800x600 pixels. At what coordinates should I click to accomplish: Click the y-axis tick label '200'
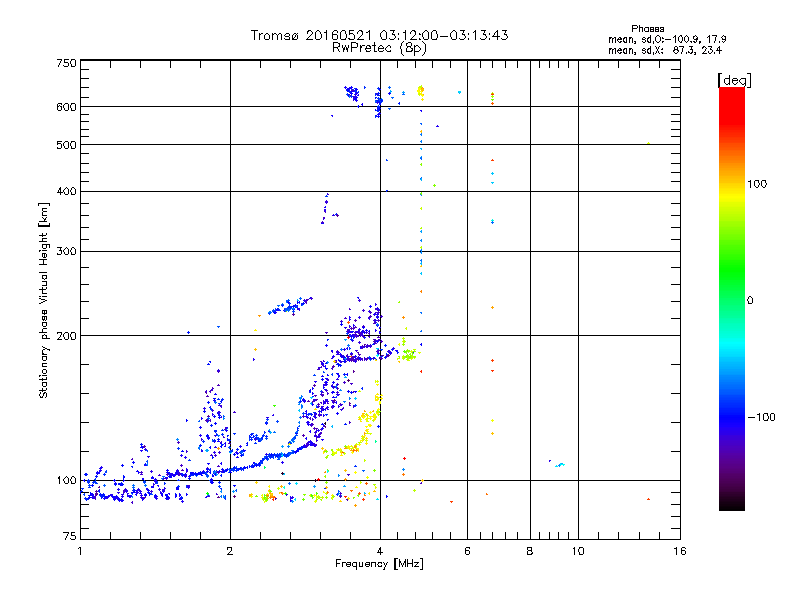[x=66, y=336]
